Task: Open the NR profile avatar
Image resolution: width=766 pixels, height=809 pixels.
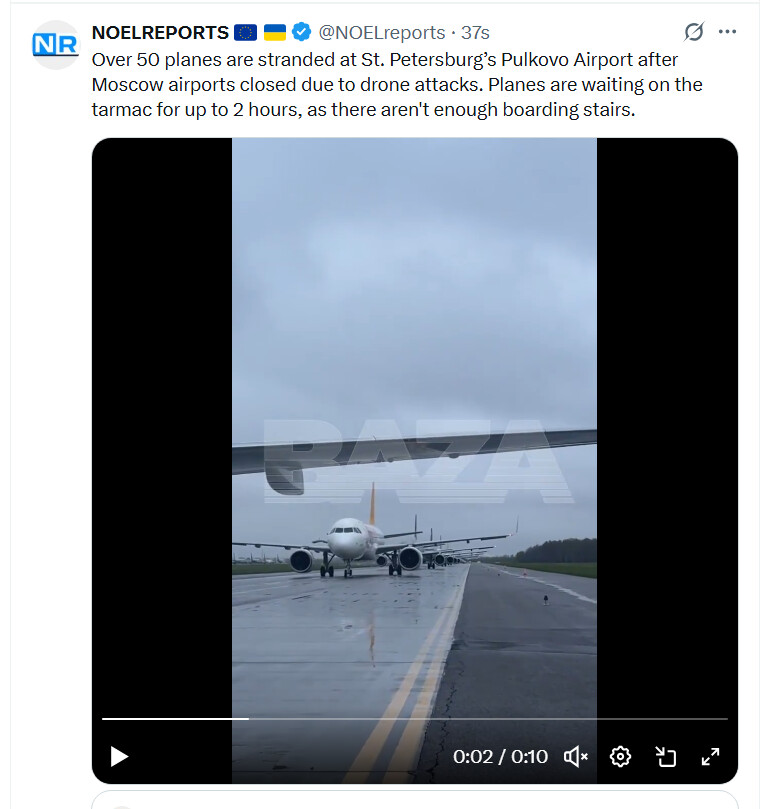Action: pyautogui.click(x=55, y=45)
